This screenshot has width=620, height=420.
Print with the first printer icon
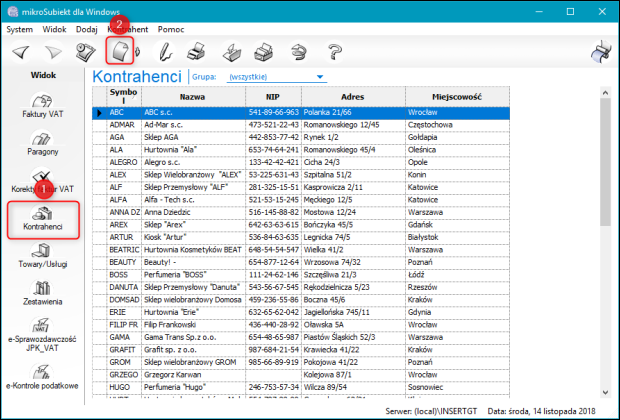point(196,52)
